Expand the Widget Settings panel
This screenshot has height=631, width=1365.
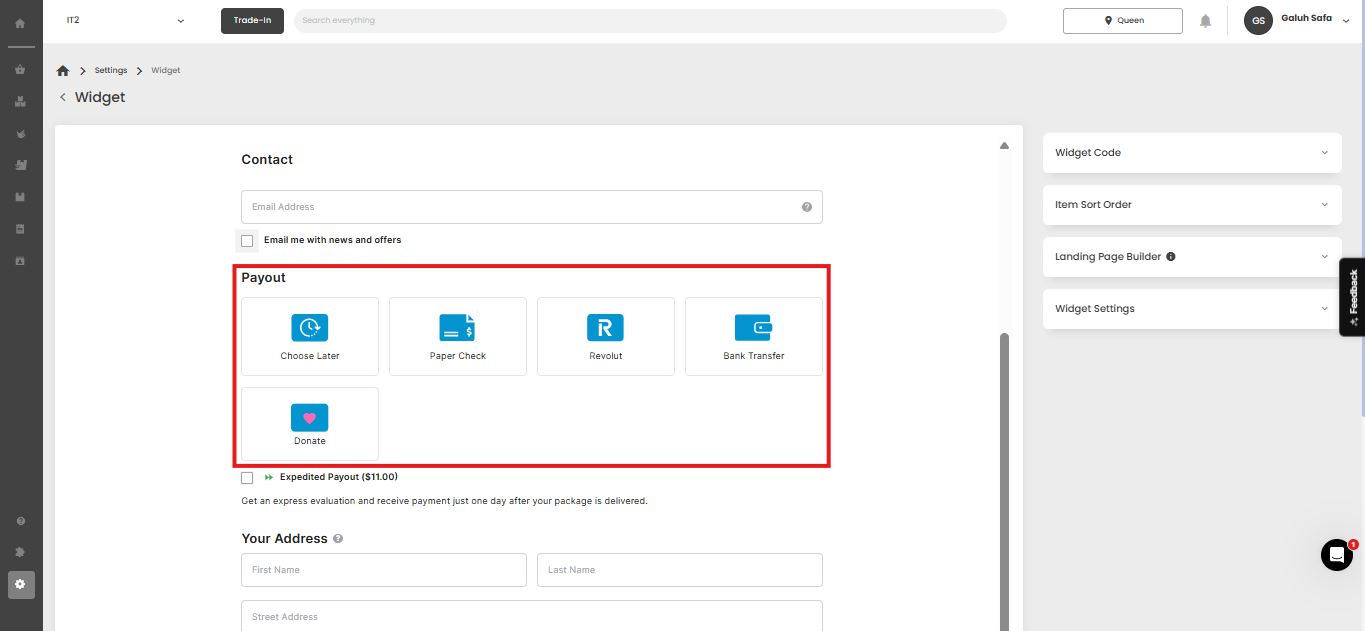1192,309
